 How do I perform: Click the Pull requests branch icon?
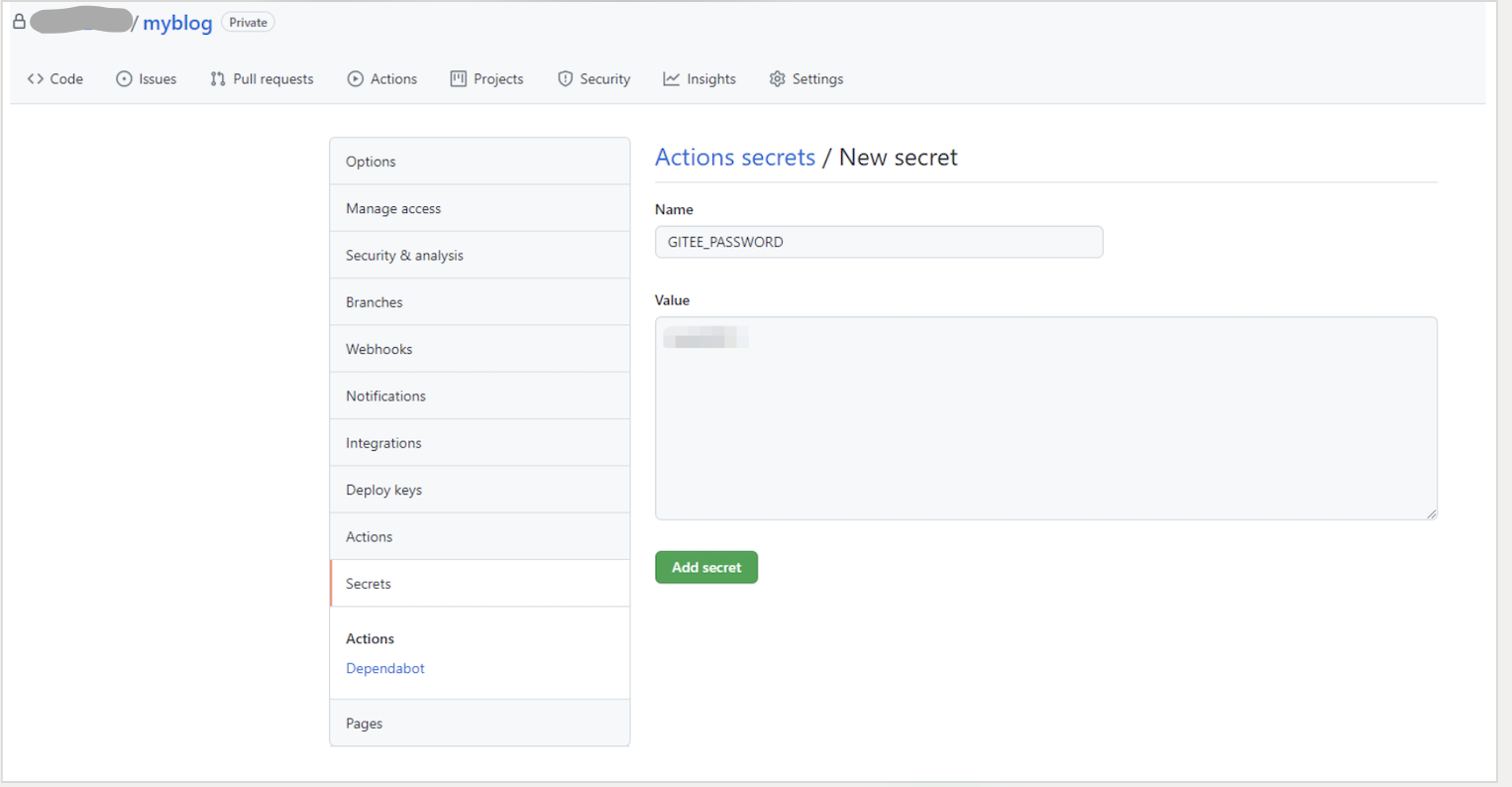218,79
